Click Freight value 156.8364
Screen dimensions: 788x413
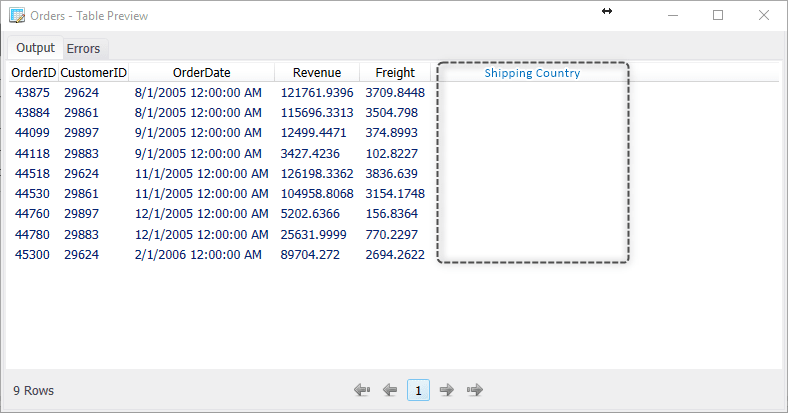391,214
